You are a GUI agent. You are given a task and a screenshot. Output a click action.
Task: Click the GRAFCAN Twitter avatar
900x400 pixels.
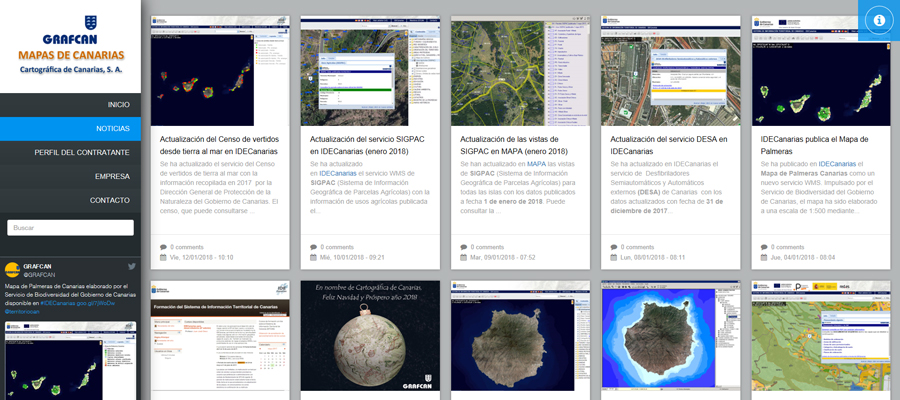point(13,270)
